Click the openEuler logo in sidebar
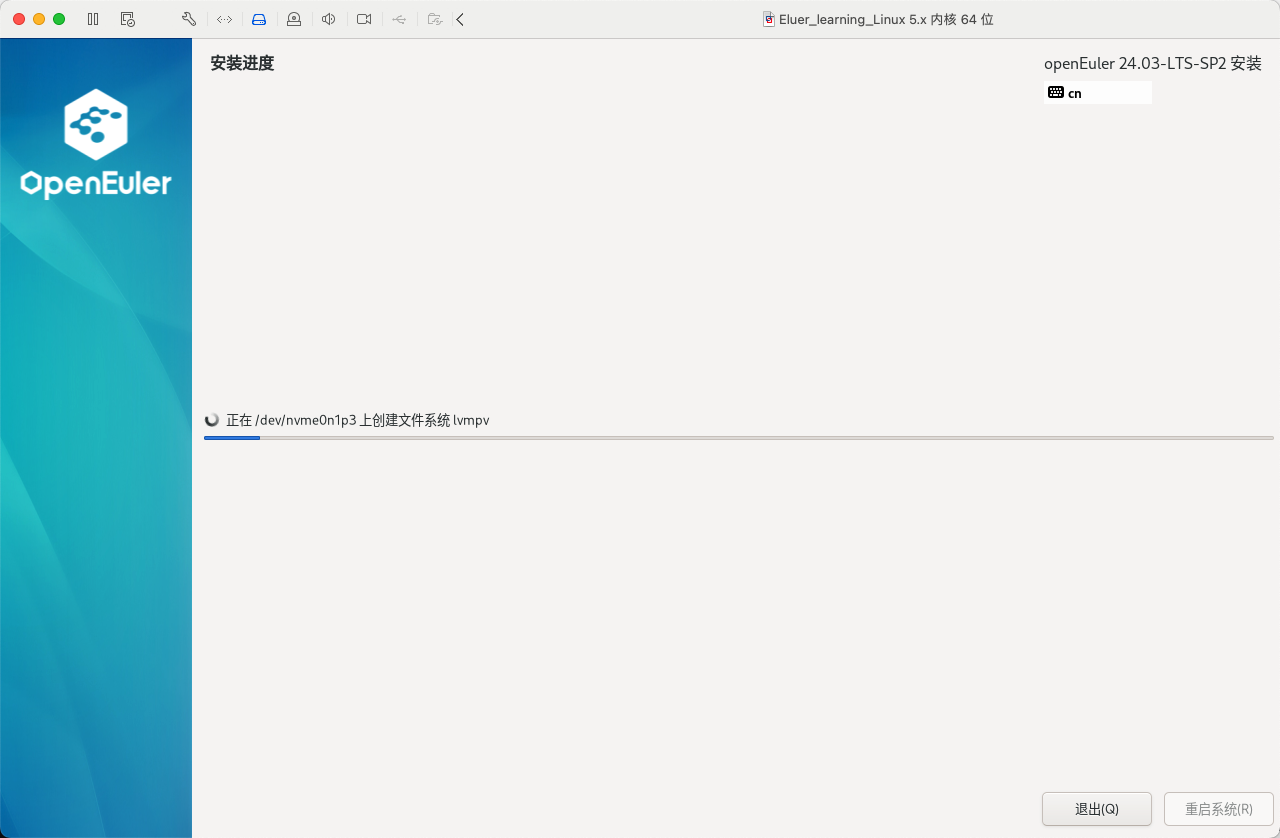The width and height of the screenshot is (1280, 838). (x=96, y=144)
